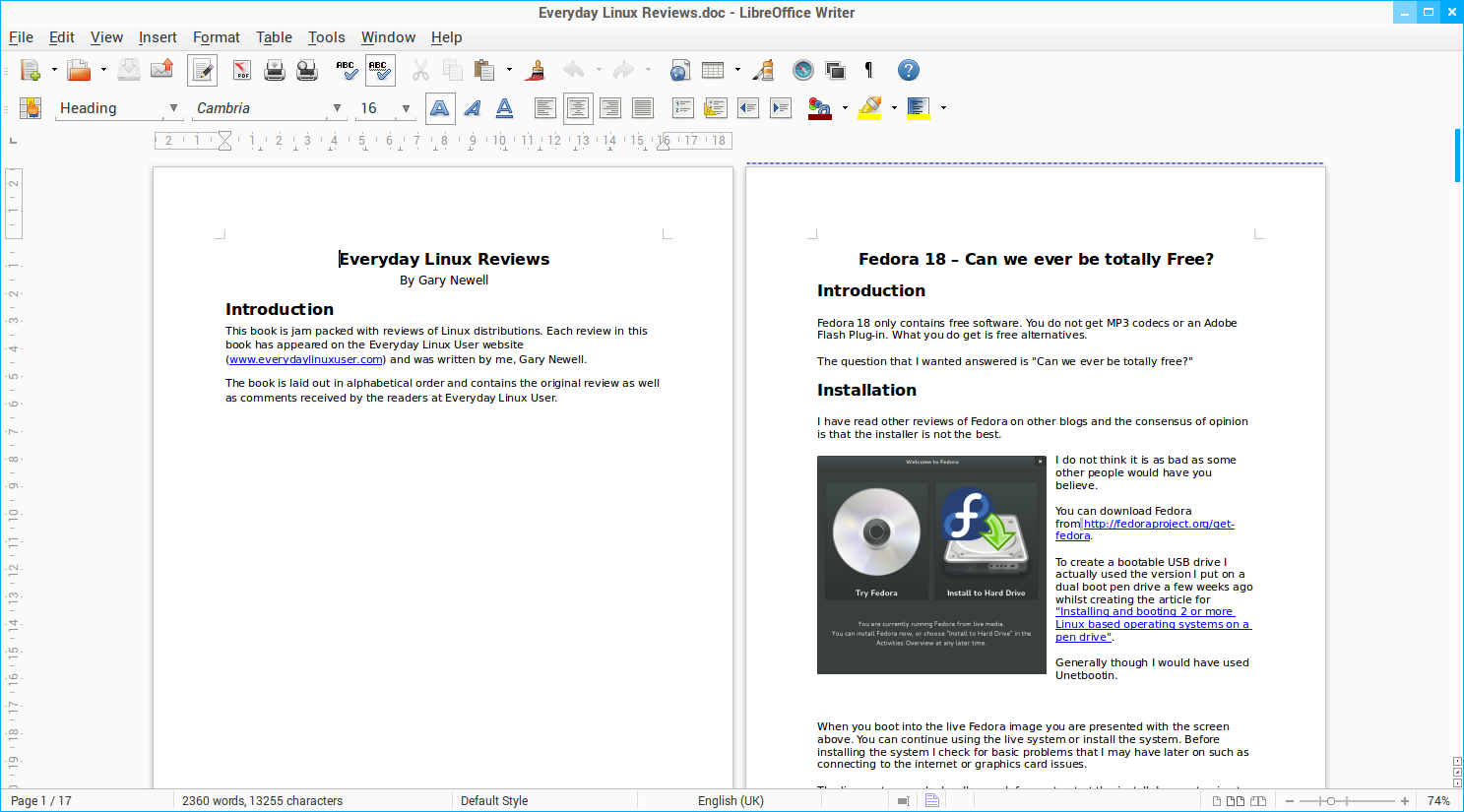The height and width of the screenshot is (812, 1464).
Task: Decrease paragraph indent
Action: pos(748,108)
